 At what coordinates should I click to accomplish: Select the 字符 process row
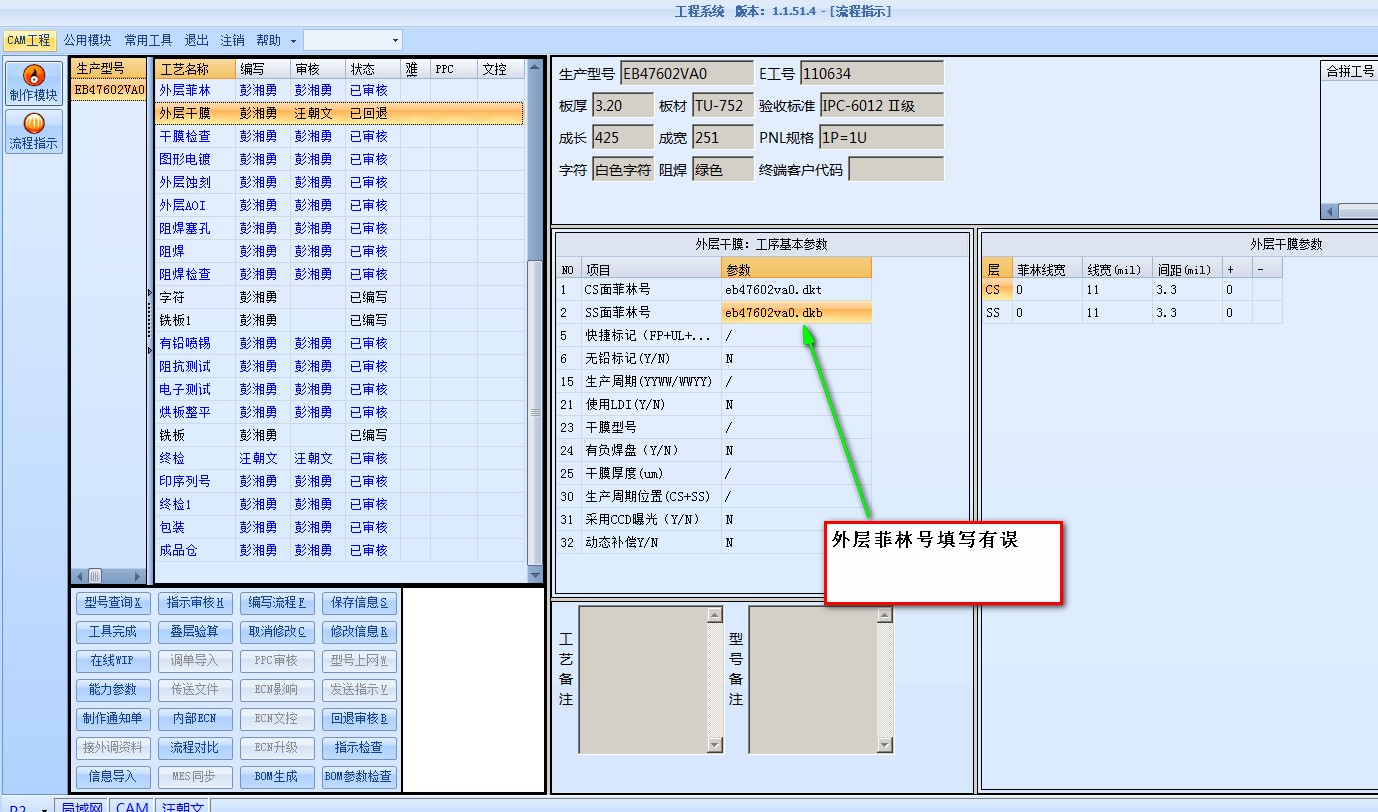point(339,297)
